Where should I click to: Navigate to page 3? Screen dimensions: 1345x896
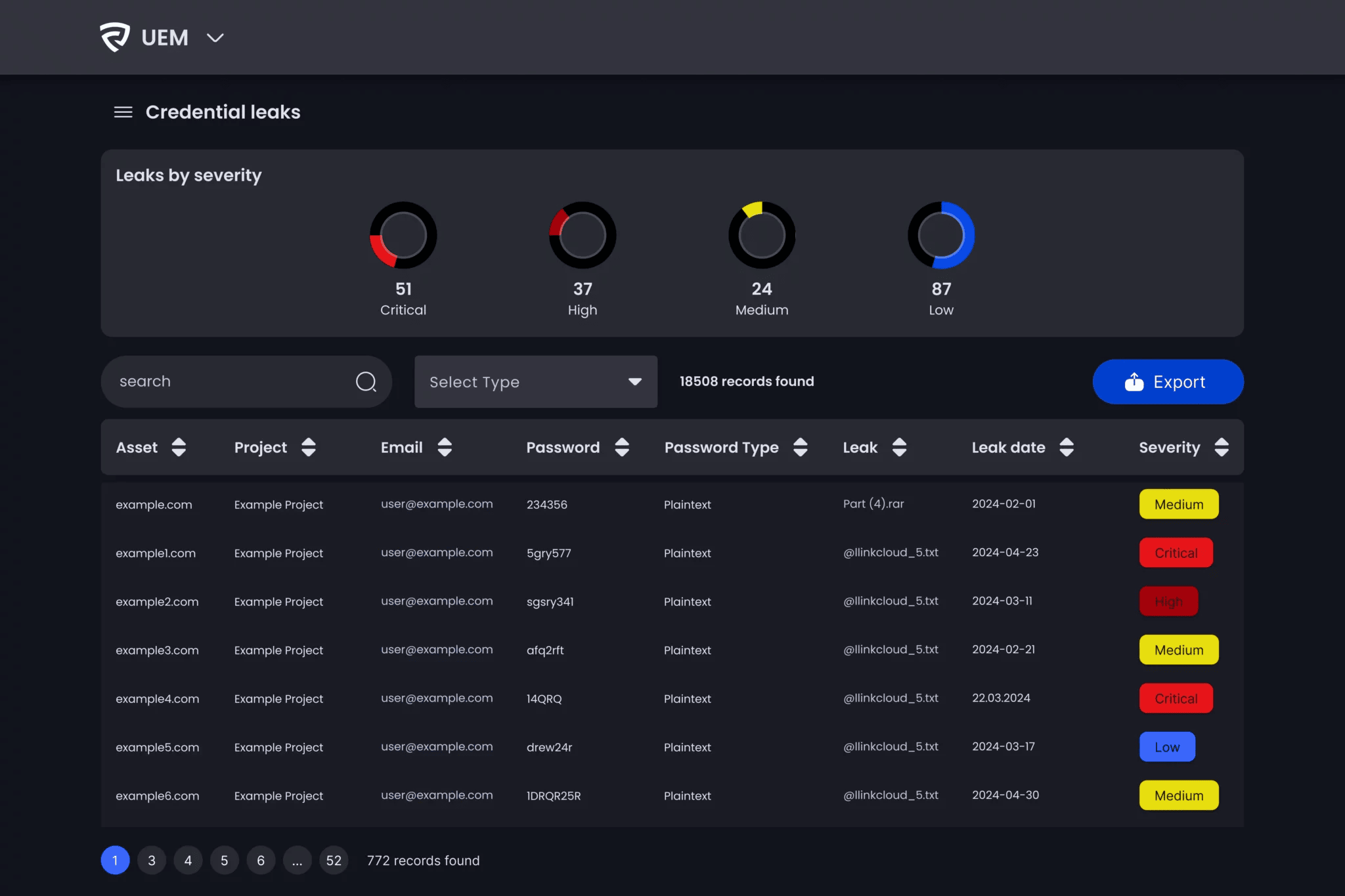pyautogui.click(x=152, y=860)
